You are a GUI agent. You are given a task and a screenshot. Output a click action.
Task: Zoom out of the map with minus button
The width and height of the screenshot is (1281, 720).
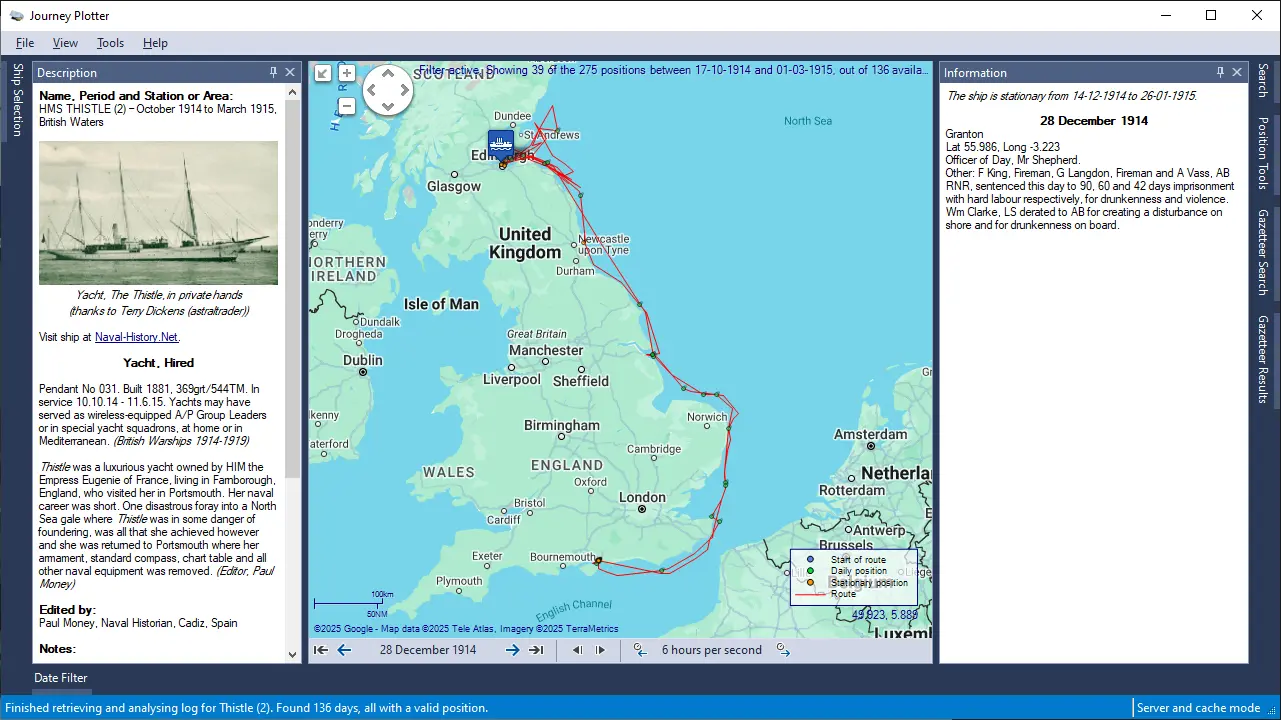[x=347, y=106]
